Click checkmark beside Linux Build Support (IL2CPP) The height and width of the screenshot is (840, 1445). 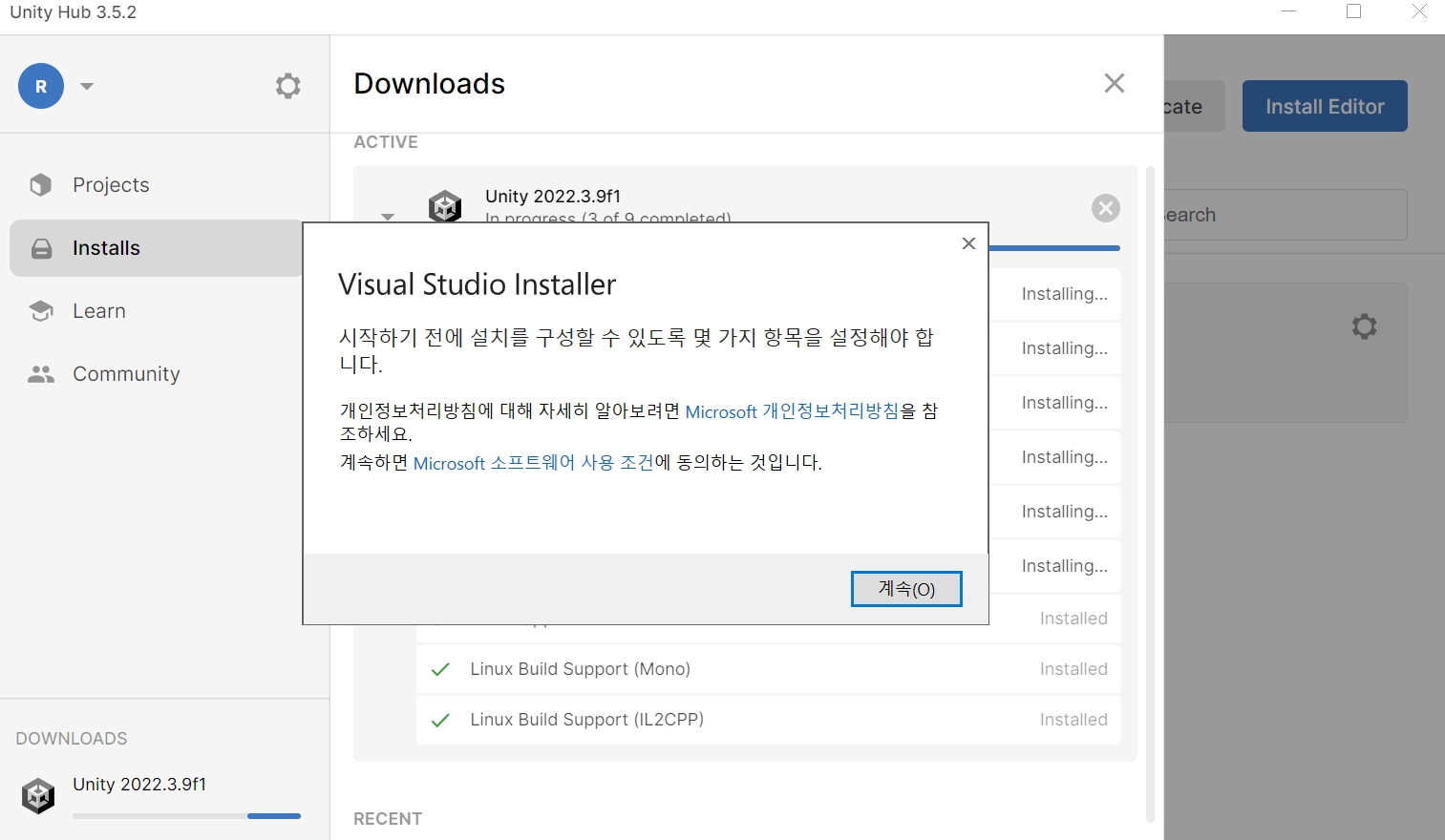point(440,720)
